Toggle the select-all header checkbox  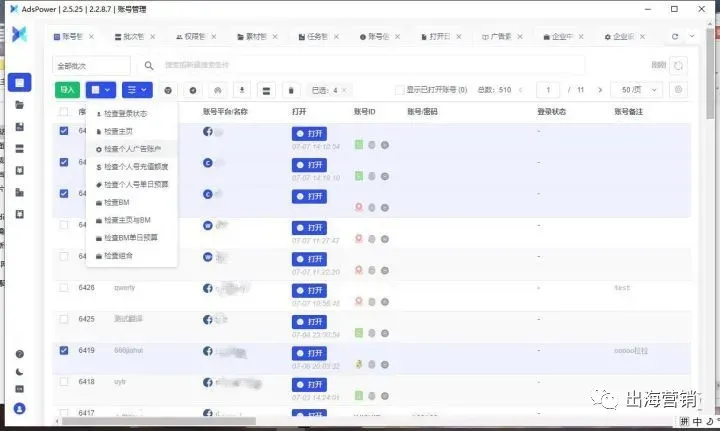(x=64, y=112)
